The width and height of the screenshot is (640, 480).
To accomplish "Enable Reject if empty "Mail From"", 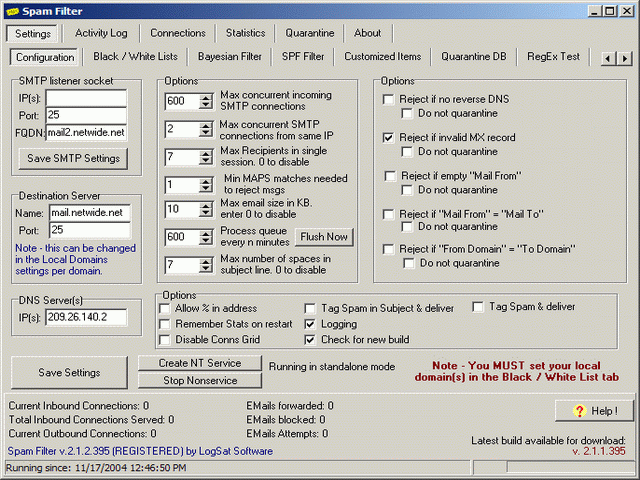I will coord(390,176).
